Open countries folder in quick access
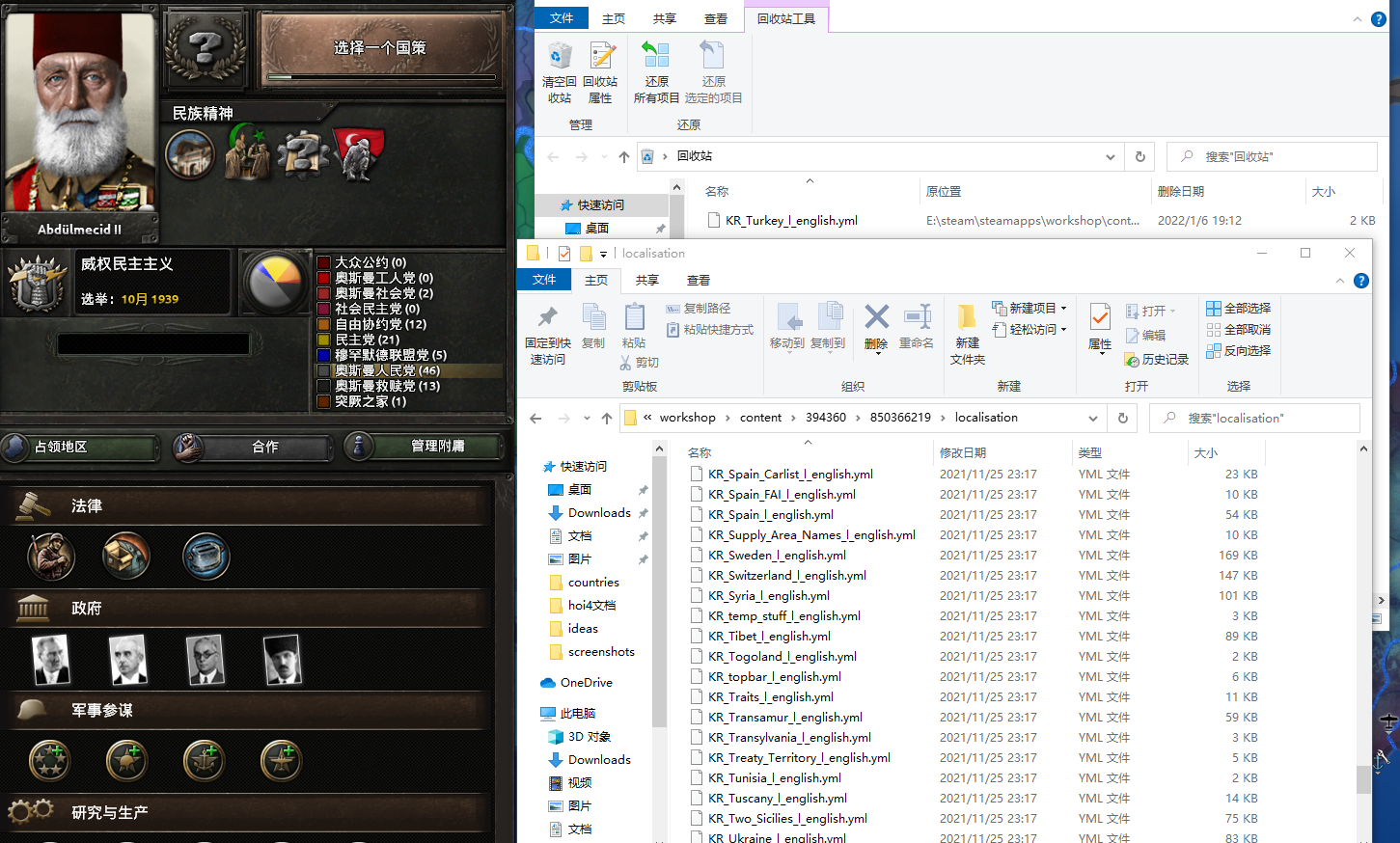Screen dimensions: 1400x843 [x=584, y=582]
